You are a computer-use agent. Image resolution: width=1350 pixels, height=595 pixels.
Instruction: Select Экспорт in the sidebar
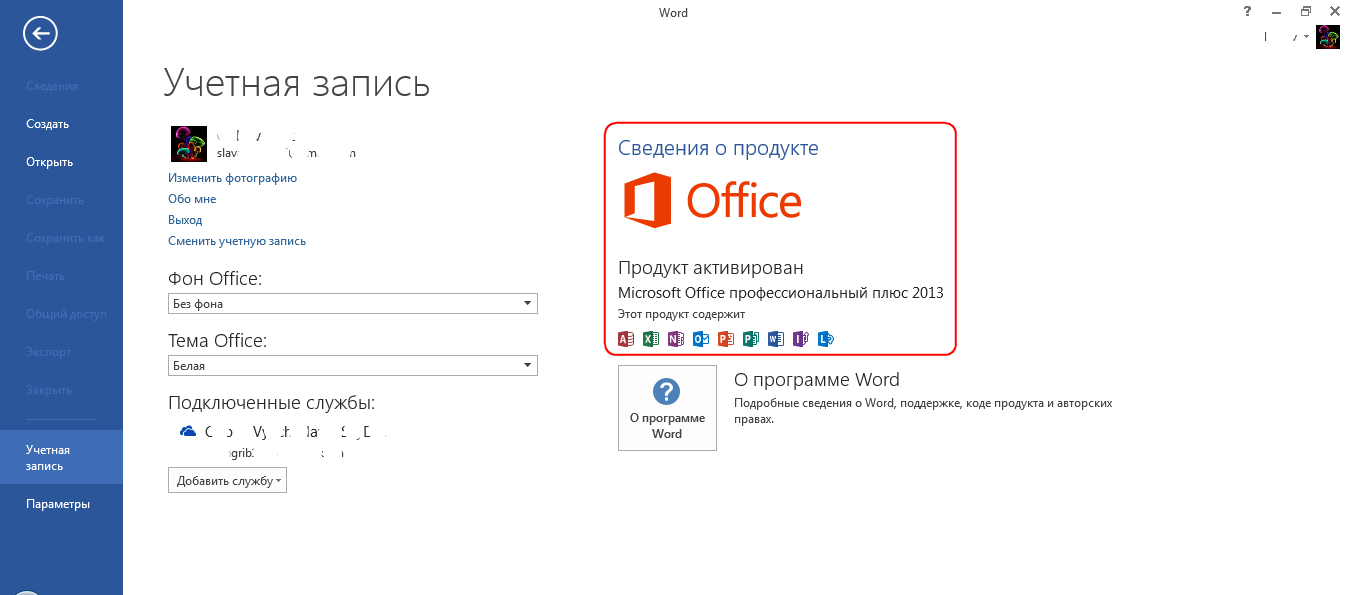tap(49, 352)
